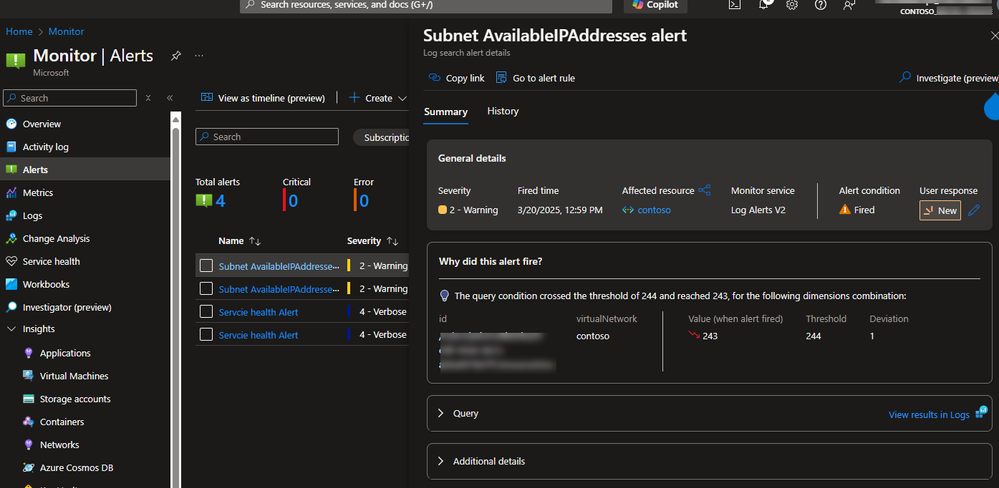The height and width of the screenshot is (488, 999).
Task: Close the alert details pane
Action: point(993,36)
